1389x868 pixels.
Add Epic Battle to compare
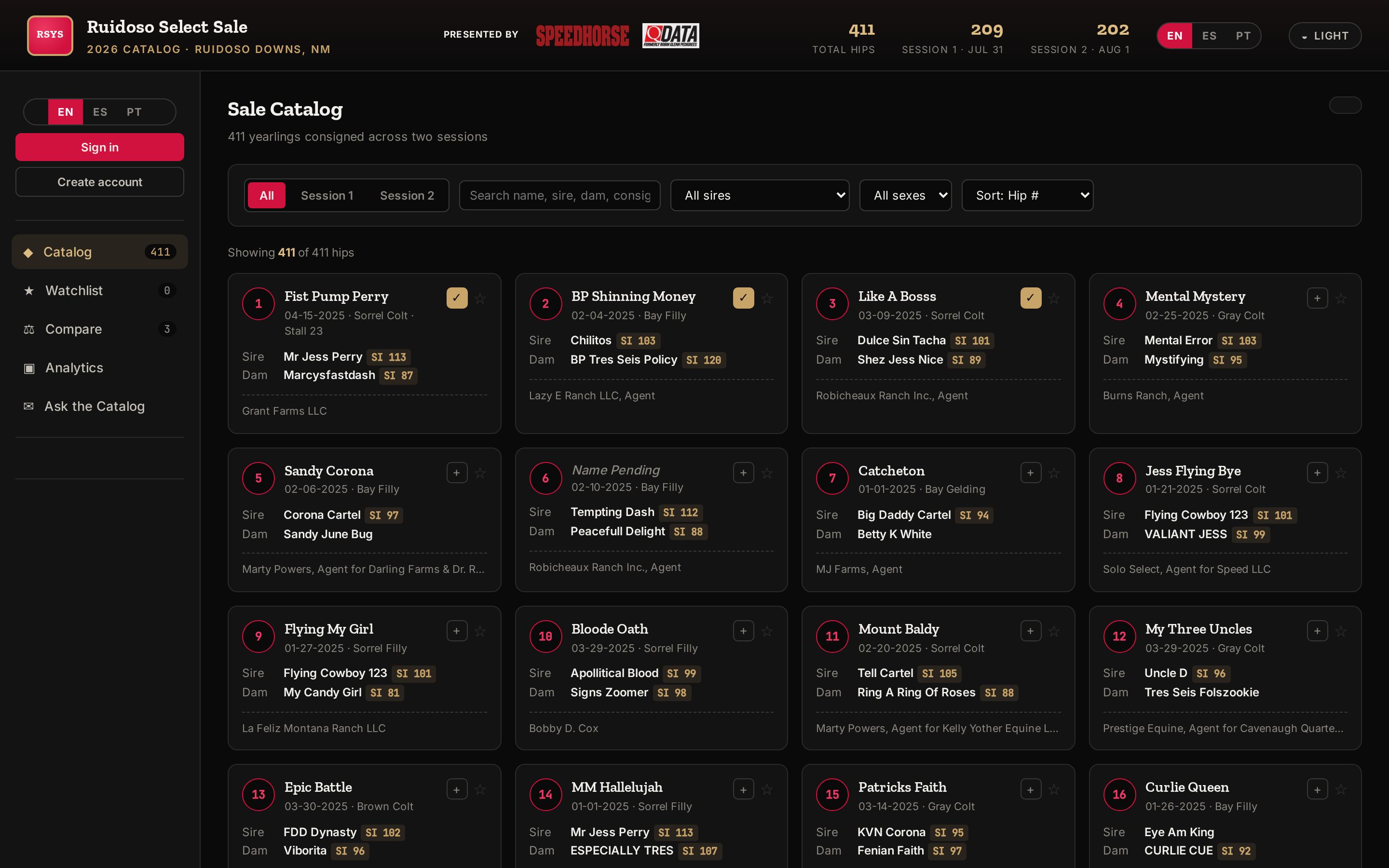tap(457, 790)
